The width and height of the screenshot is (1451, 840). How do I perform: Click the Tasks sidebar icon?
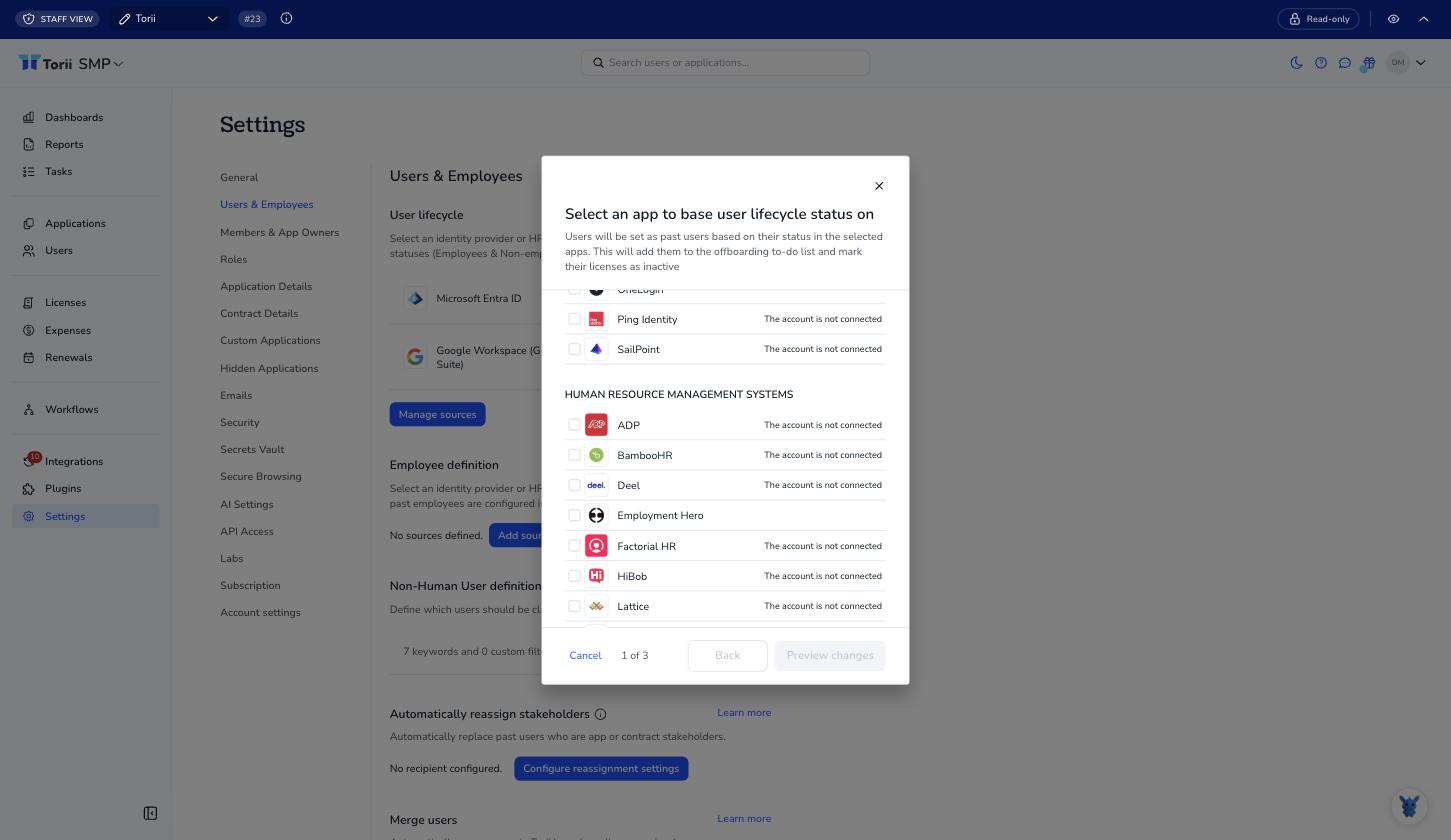point(28,171)
